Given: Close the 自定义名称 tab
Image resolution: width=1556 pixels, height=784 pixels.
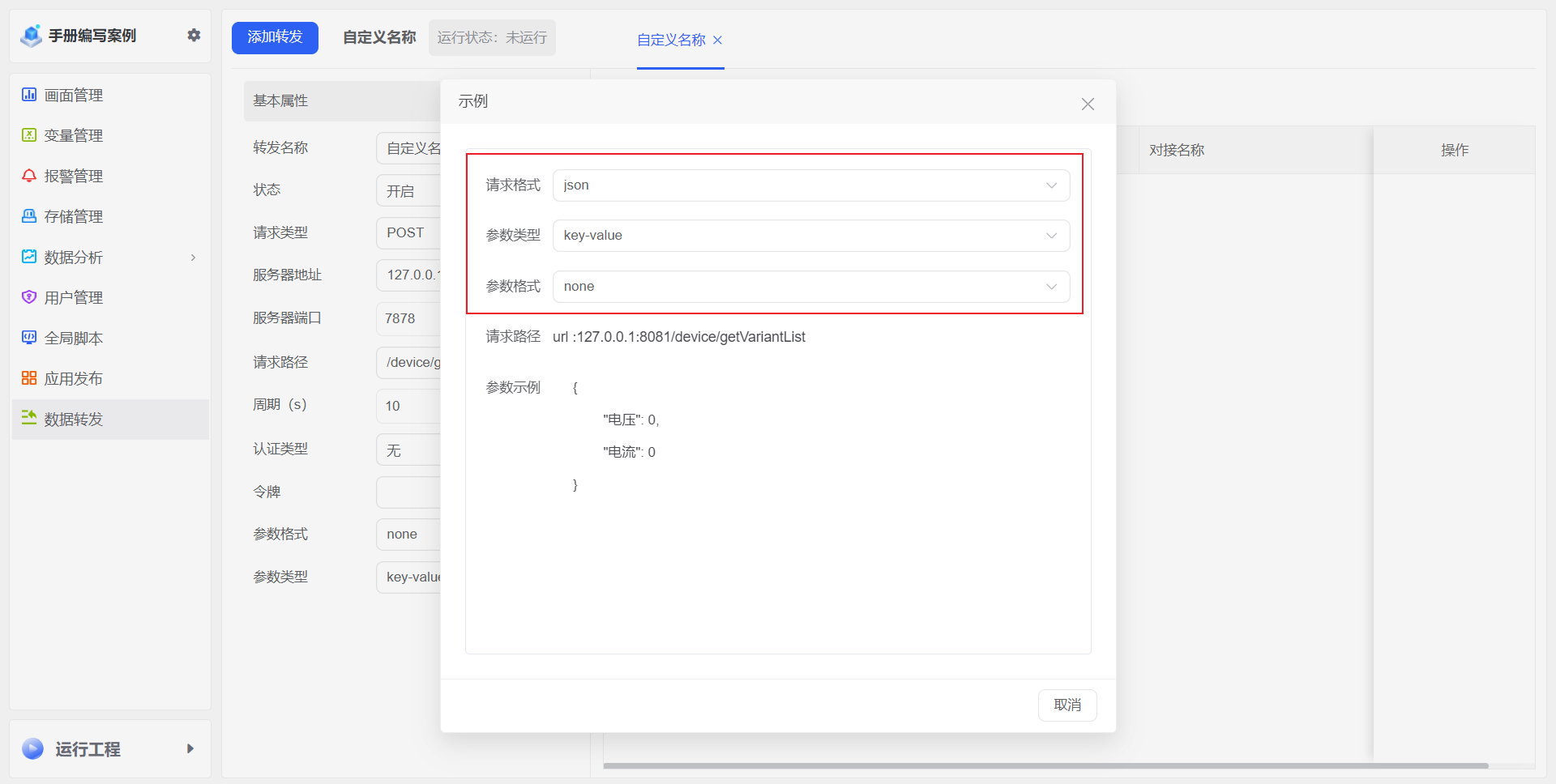Looking at the screenshot, I should [x=717, y=40].
